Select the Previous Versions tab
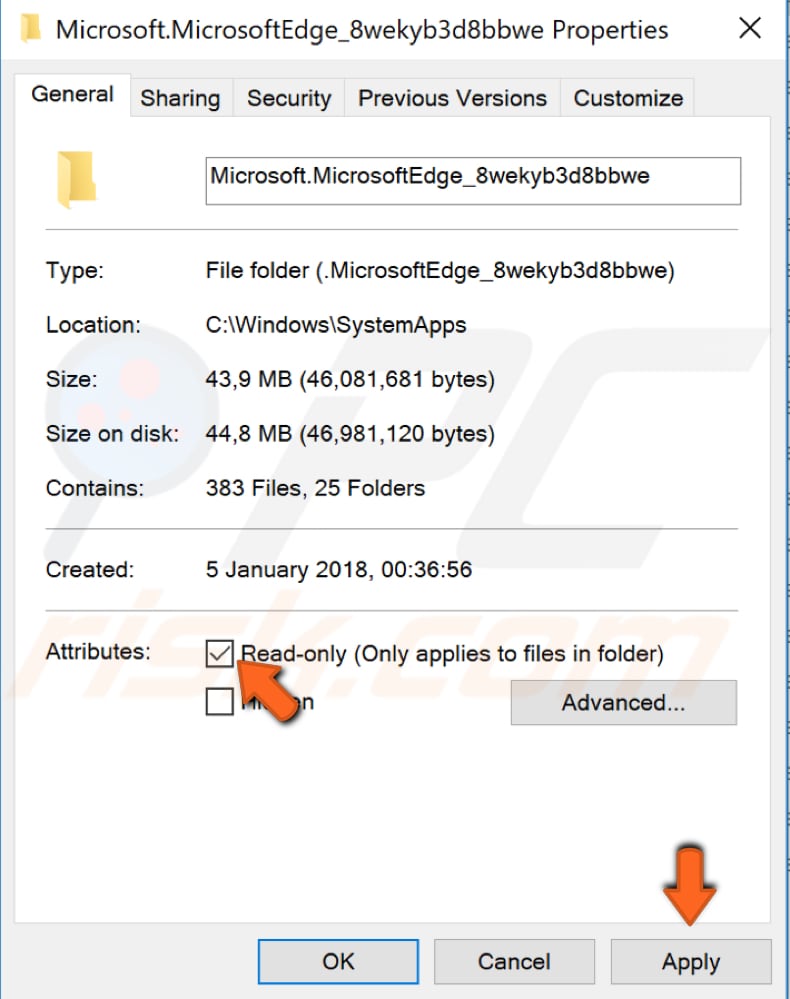This screenshot has width=790, height=999. [x=451, y=97]
